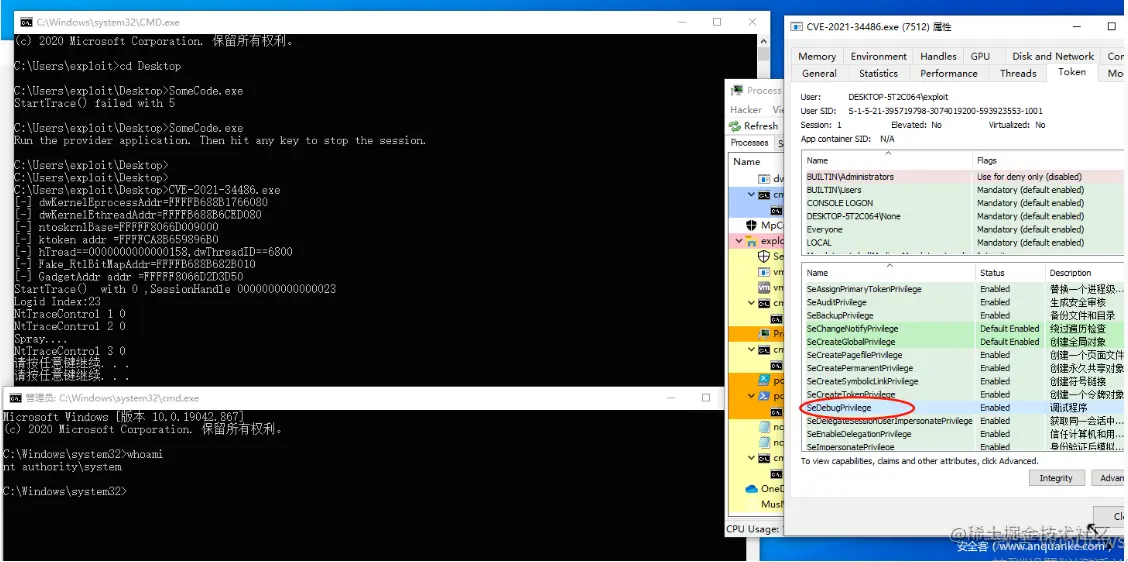
Task: Click the Process Hacker title bar icon
Action: (737, 91)
